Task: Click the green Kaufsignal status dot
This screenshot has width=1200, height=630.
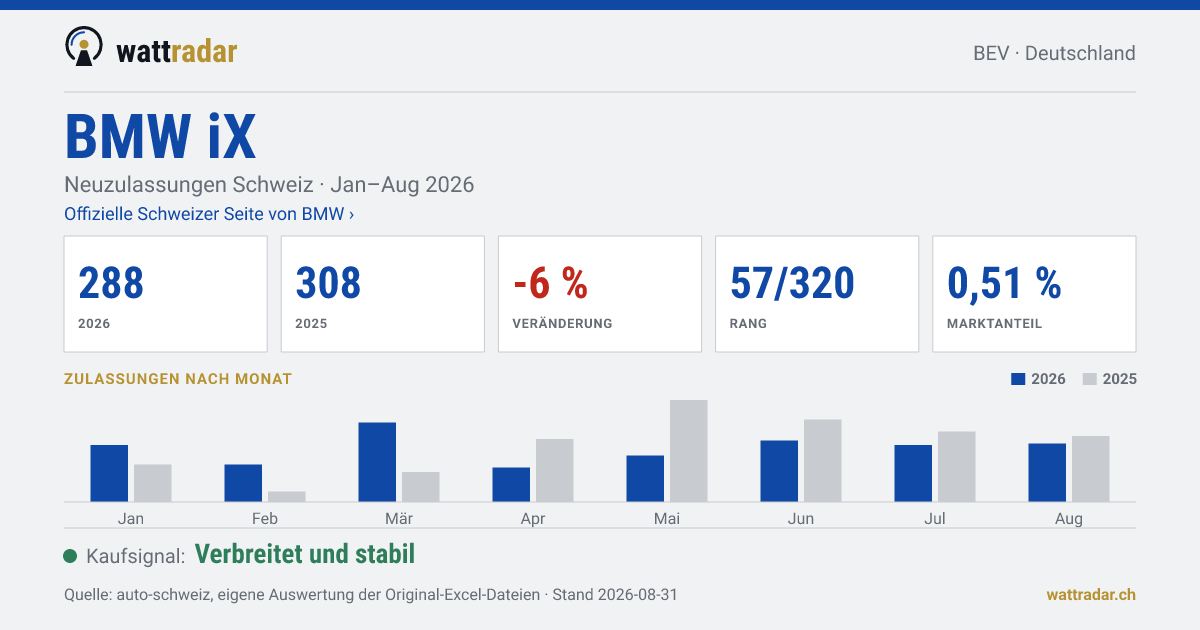Action: tap(70, 556)
